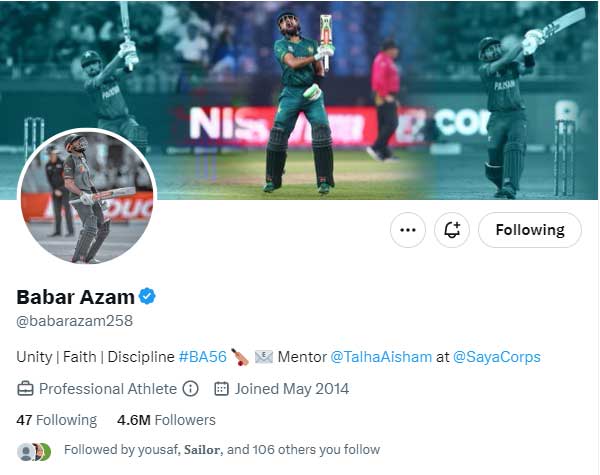Click the cricket bat emoji in the bio
This screenshot has height=475, width=600.
[x=239, y=356]
